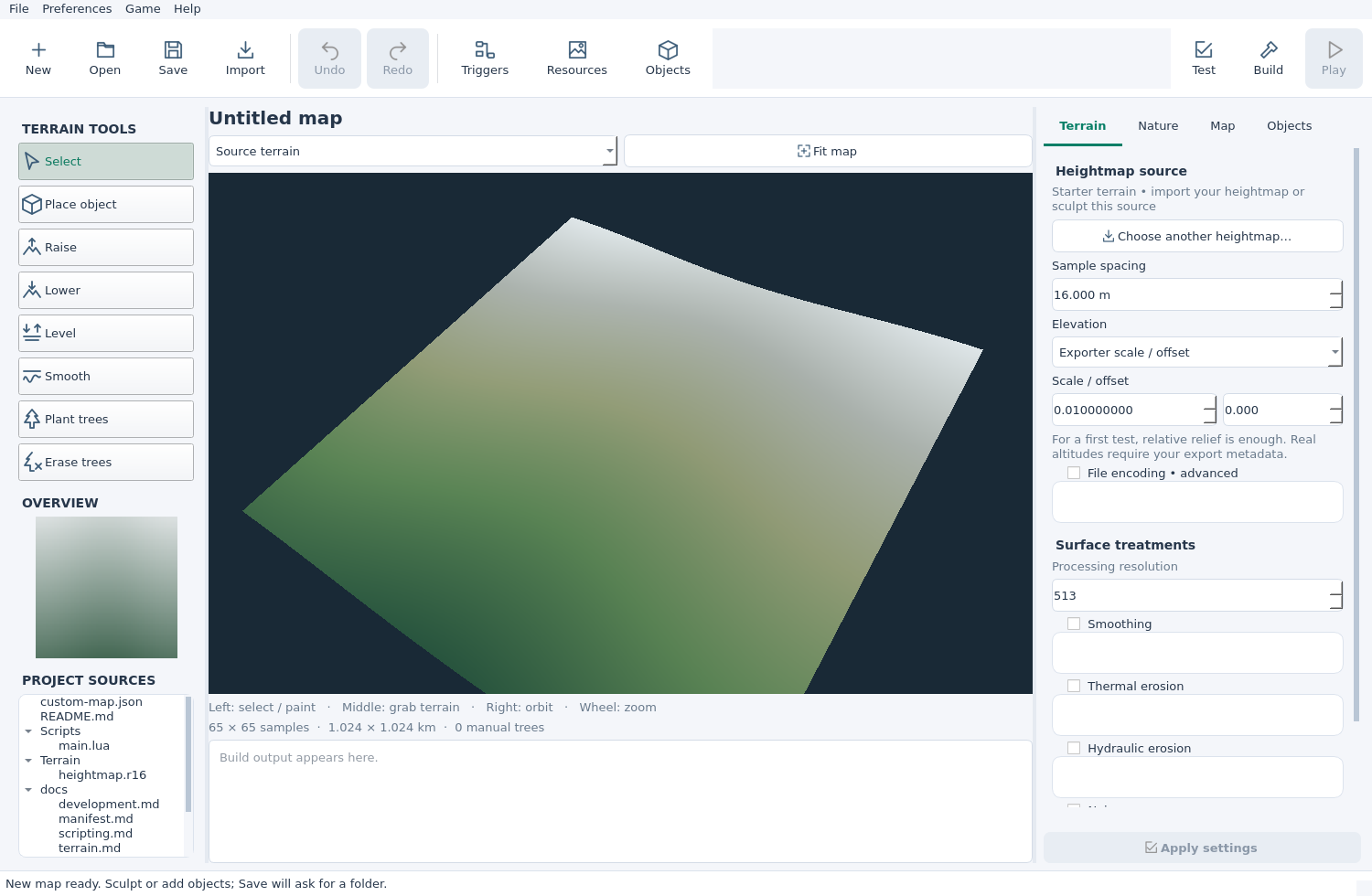Open the Triggers editor
This screenshot has width=1372, height=896.
pos(485,59)
